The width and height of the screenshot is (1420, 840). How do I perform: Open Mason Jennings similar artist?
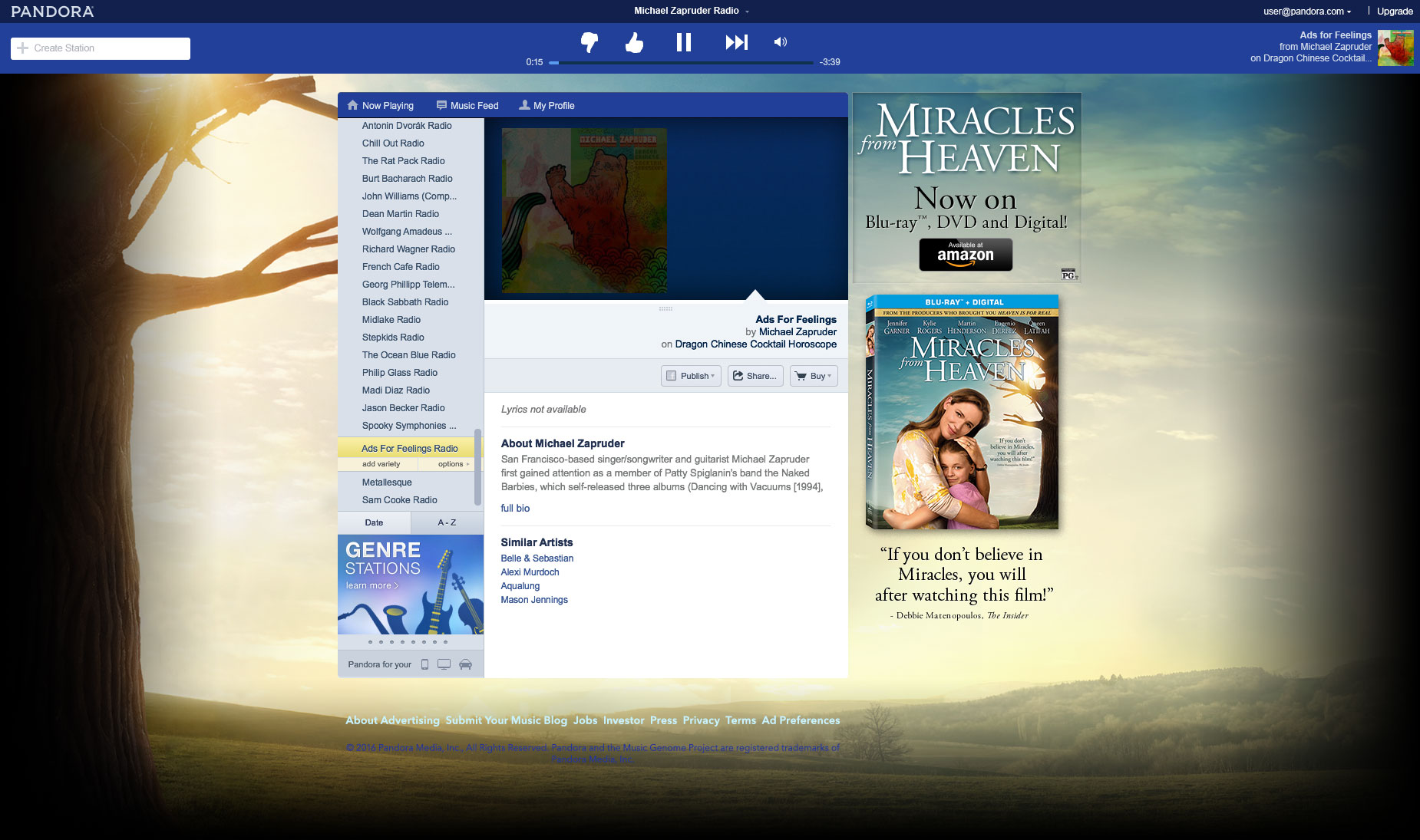[x=534, y=600]
